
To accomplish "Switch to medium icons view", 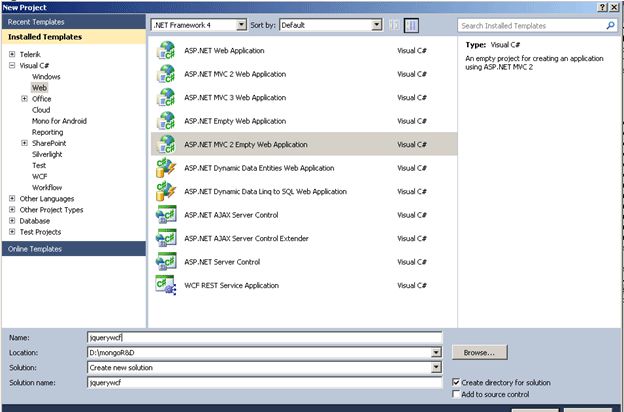I will (x=411, y=25).
